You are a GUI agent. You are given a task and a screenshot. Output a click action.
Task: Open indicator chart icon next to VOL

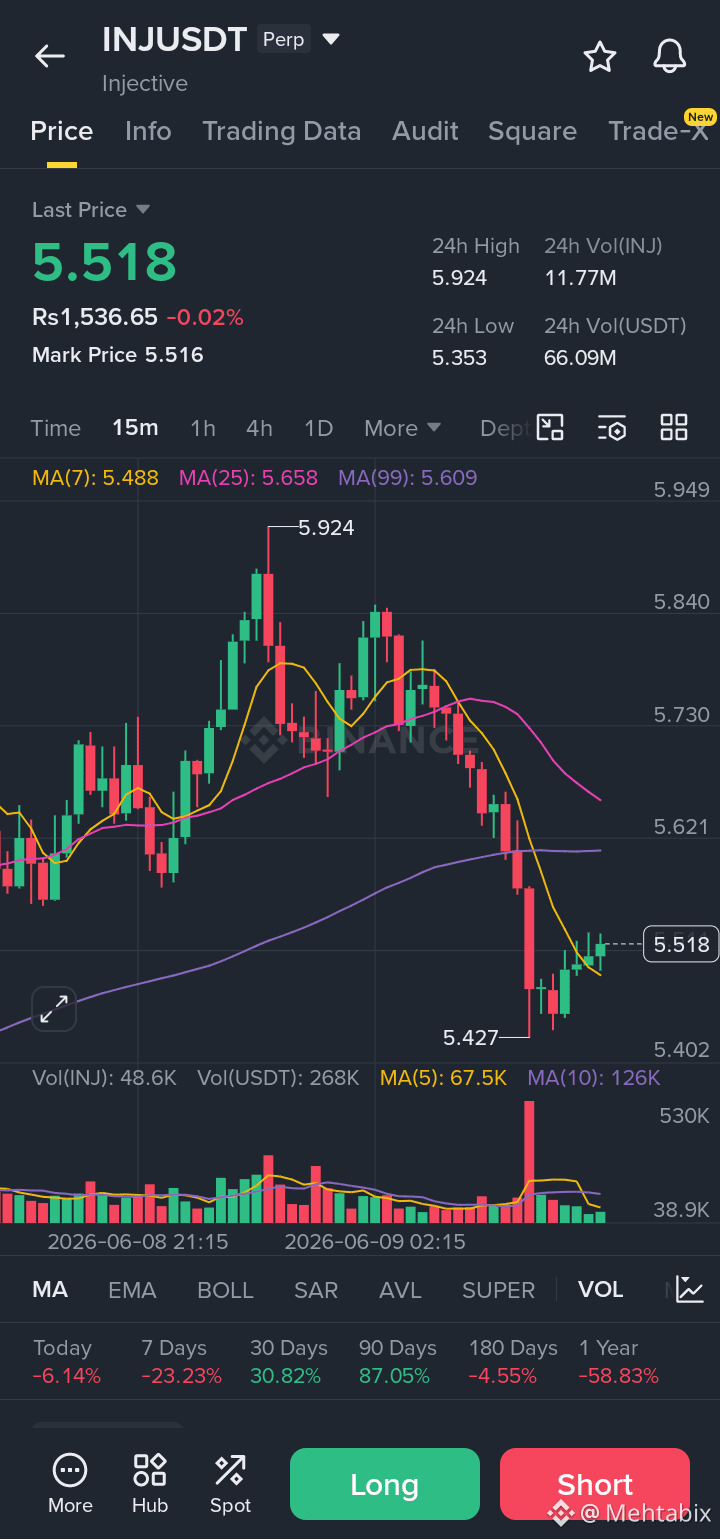(x=689, y=1289)
